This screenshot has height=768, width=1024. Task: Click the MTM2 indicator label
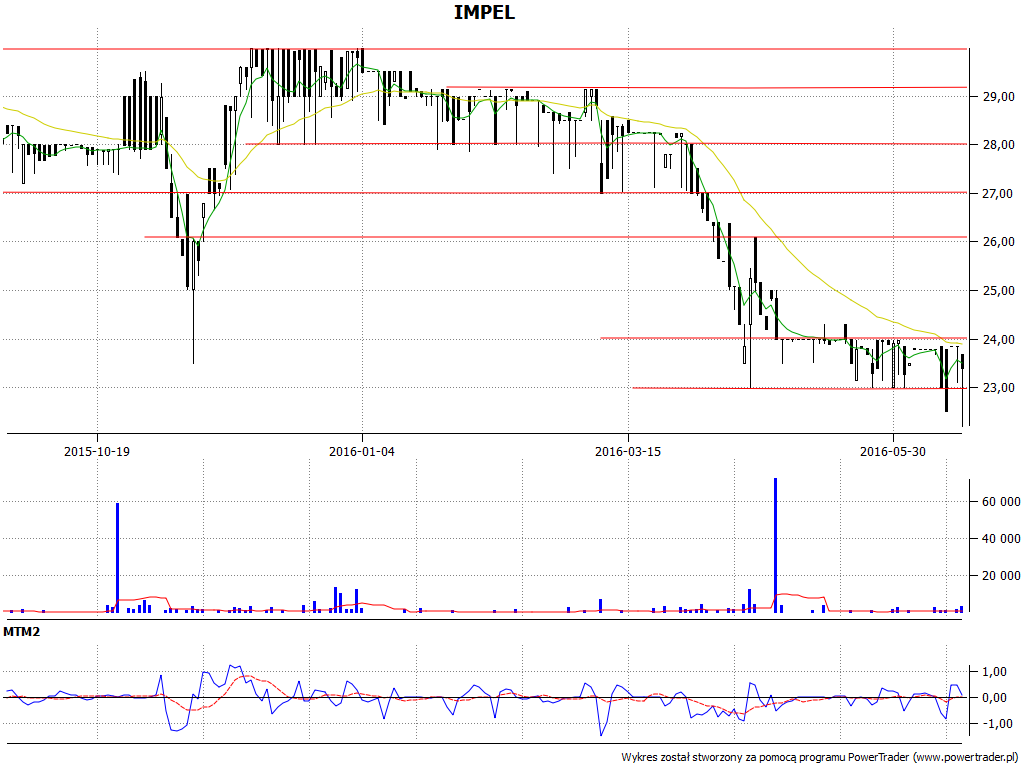22,632
